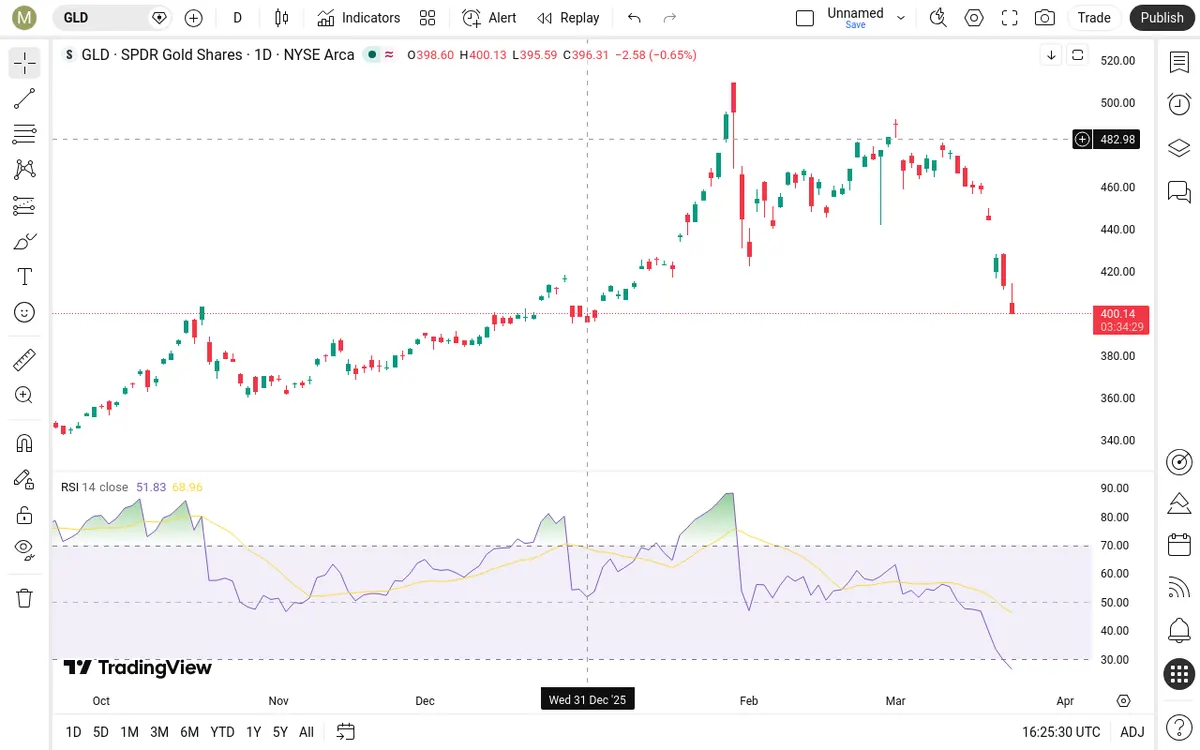Toggle ADJ adjusted data
1200x750 pixels.
(1132, 732)
